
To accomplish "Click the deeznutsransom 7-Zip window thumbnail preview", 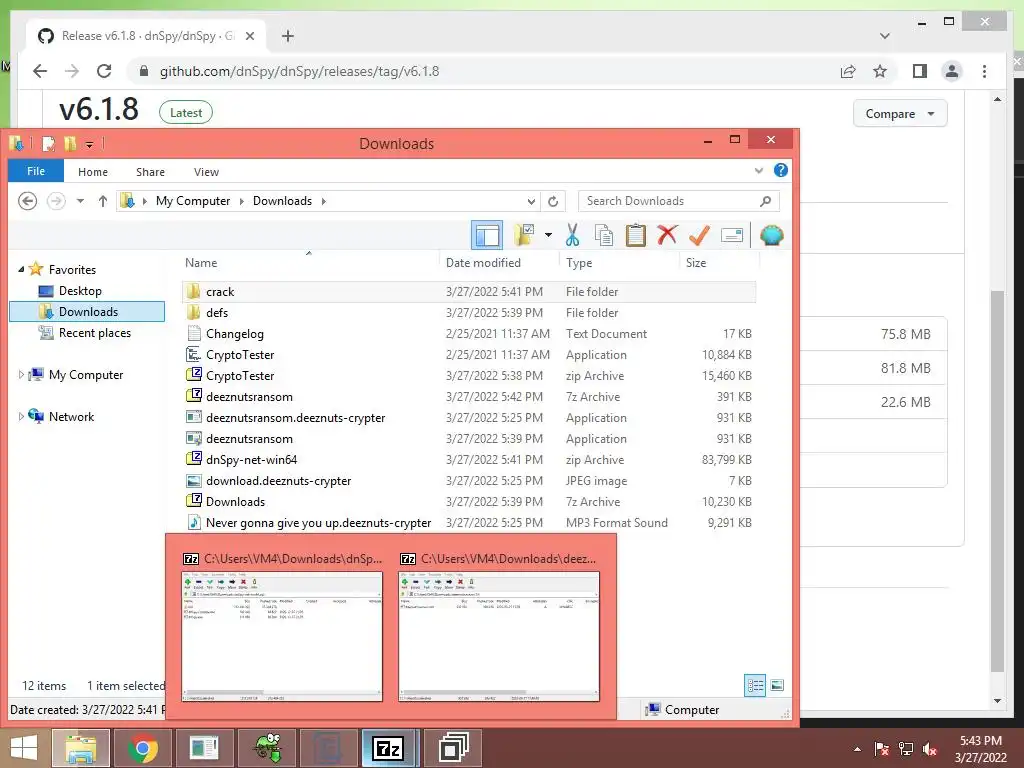I will [499, 636].
